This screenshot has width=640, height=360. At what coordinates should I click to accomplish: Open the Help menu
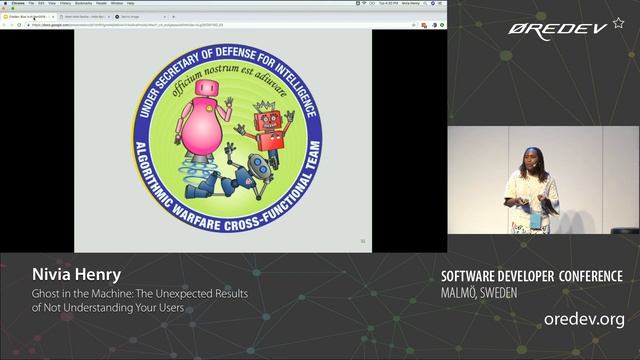[x=131, y=3]
